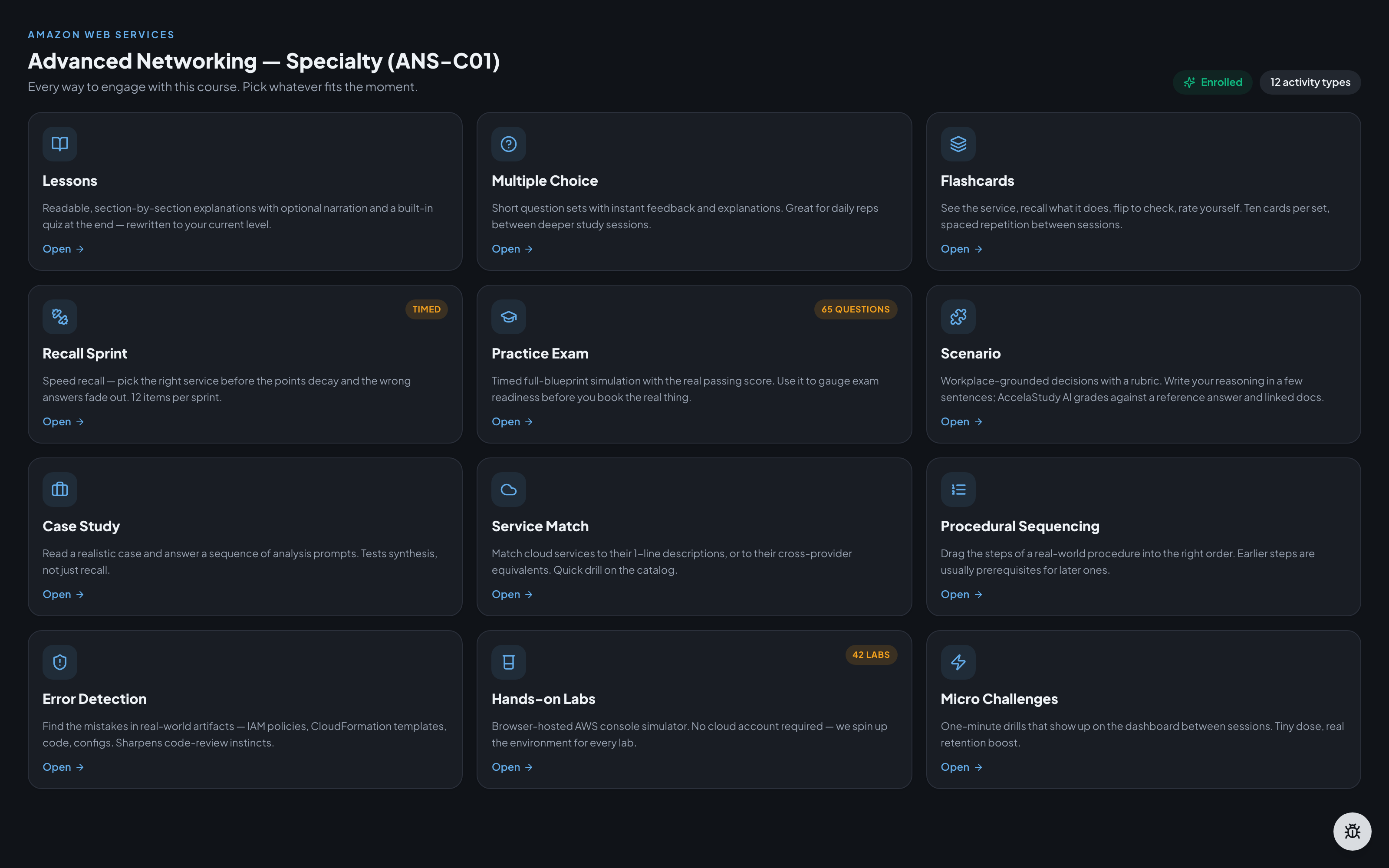Open the Service Match activity

(x=512, y=594)
